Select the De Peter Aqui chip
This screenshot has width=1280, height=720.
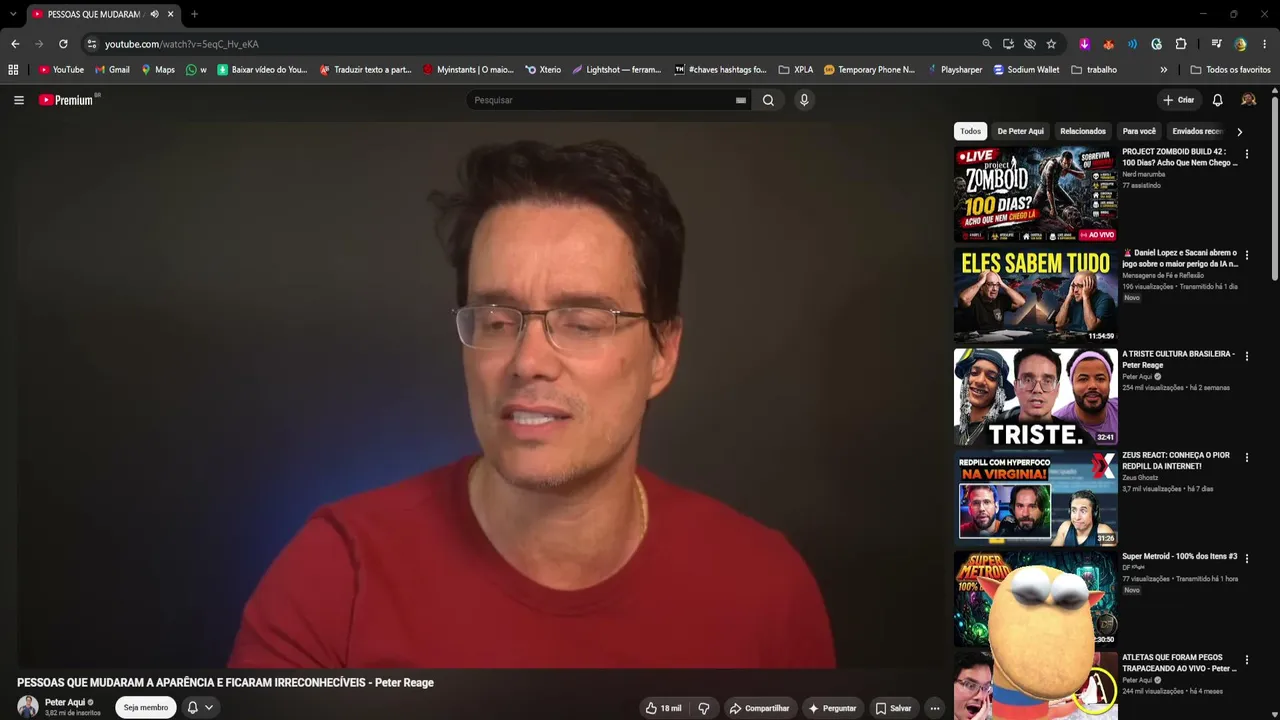[x=1020, y=131]
